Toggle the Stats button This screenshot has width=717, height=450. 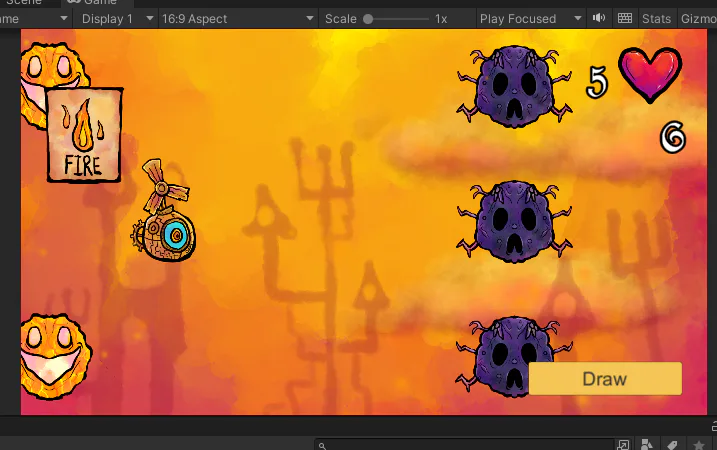656,19
